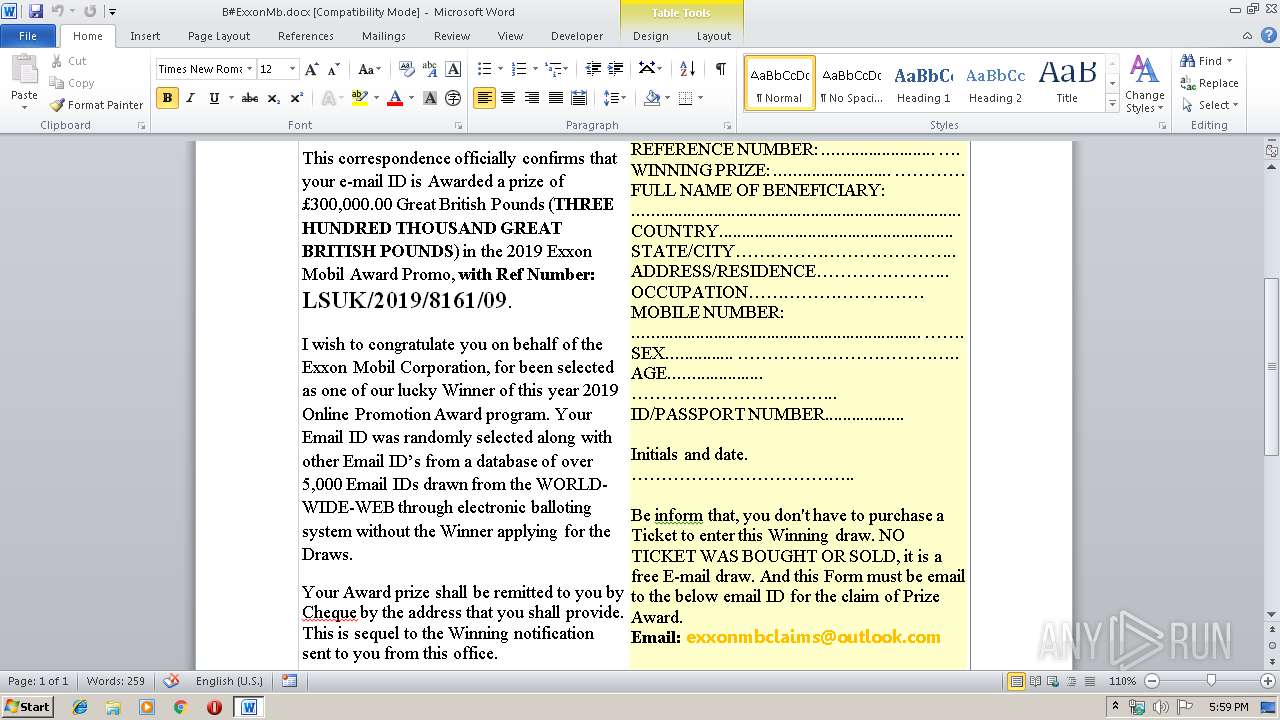Screen dimensions: 1280x720
Task: Toggle Bold formatting
Action: pyautogui.click(x=167, y=98)
